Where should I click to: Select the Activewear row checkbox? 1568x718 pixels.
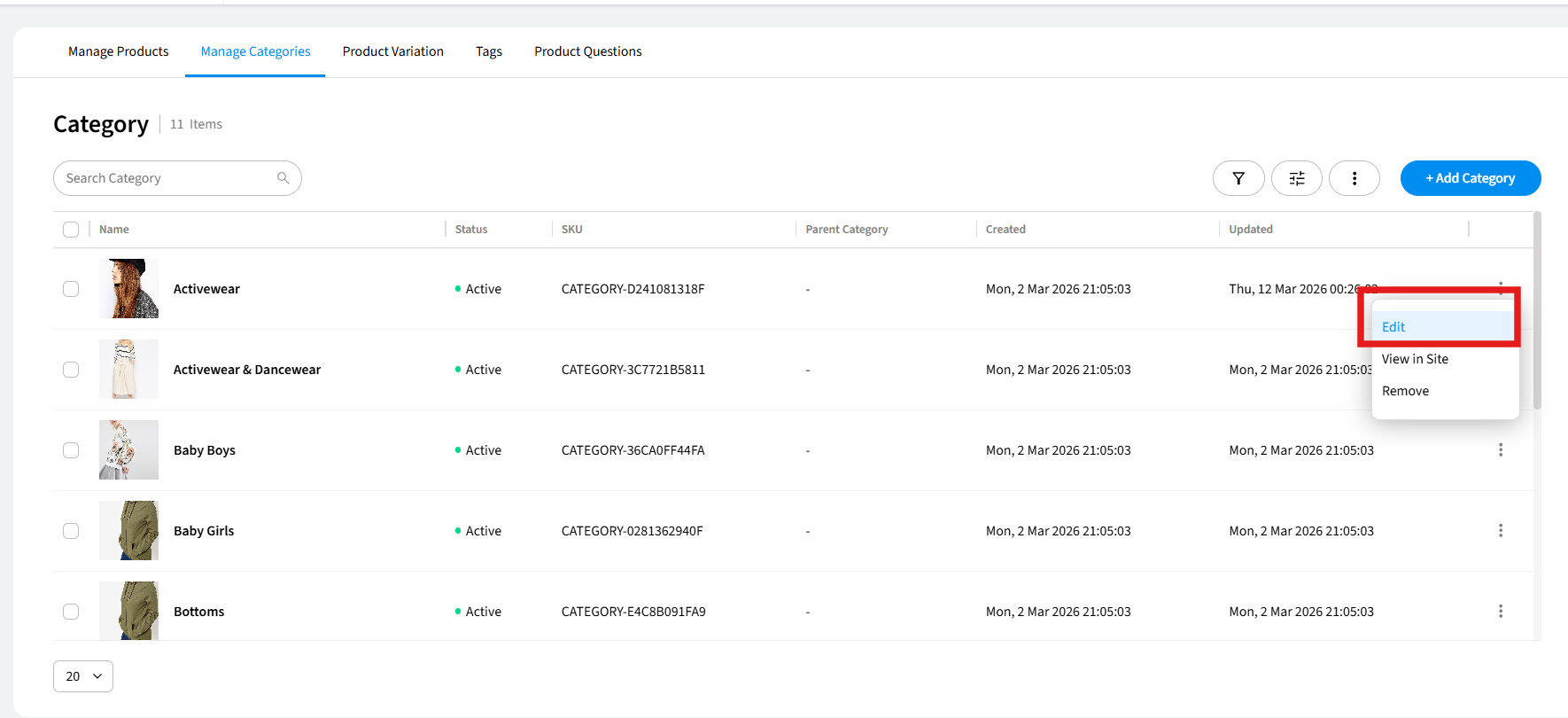pos(71,289)
